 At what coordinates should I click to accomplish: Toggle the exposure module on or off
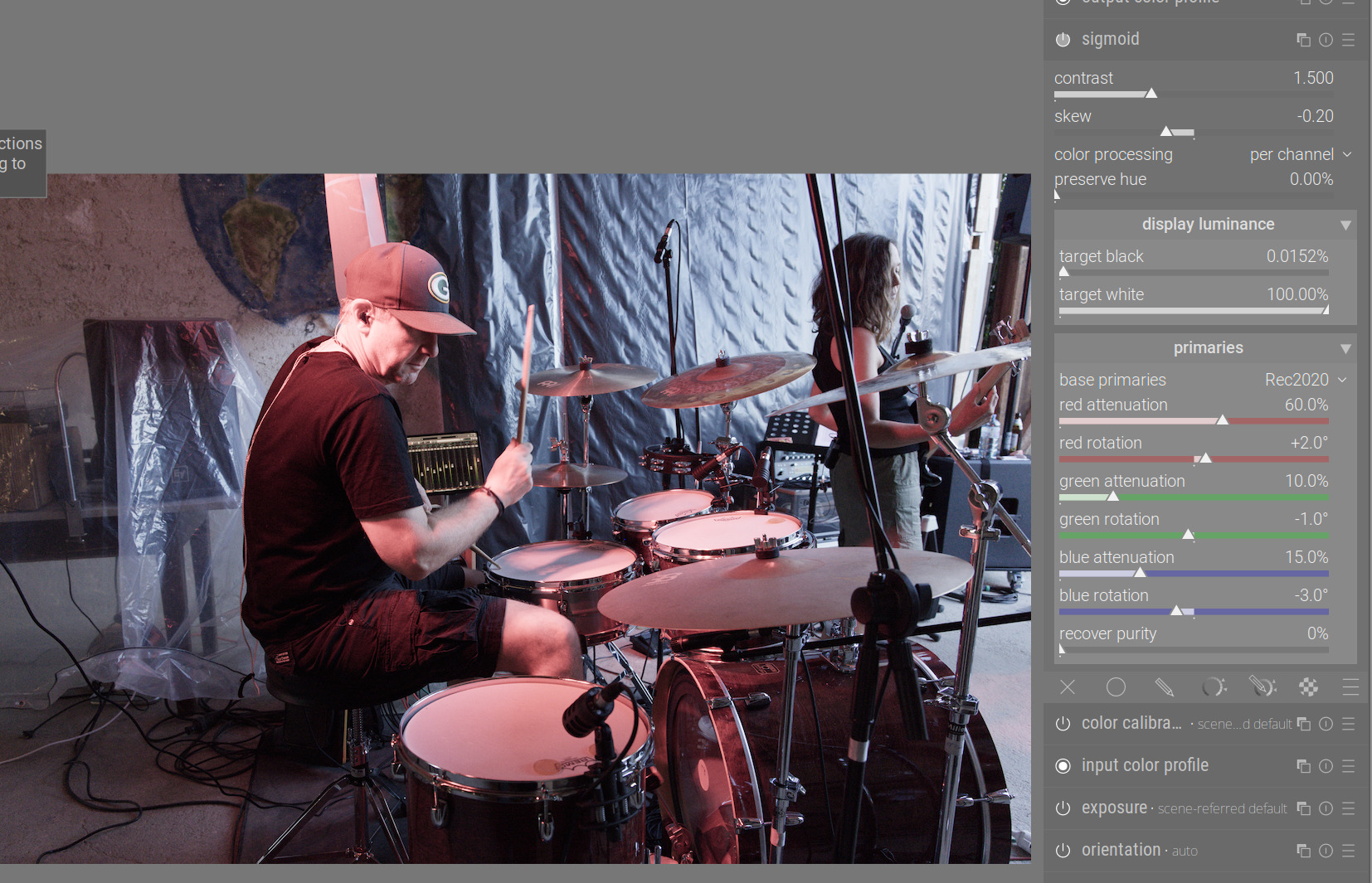pyautogui.click(x=1063, y=808)
